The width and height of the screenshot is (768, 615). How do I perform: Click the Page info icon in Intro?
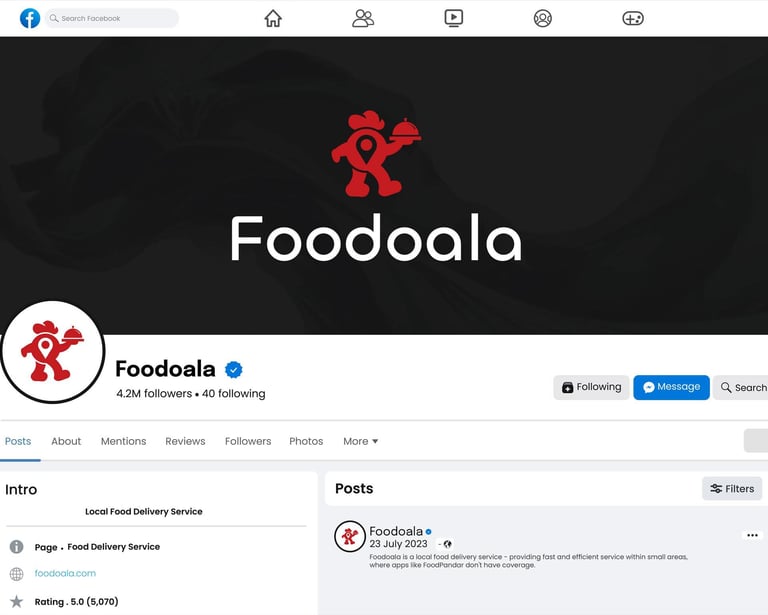17,546
